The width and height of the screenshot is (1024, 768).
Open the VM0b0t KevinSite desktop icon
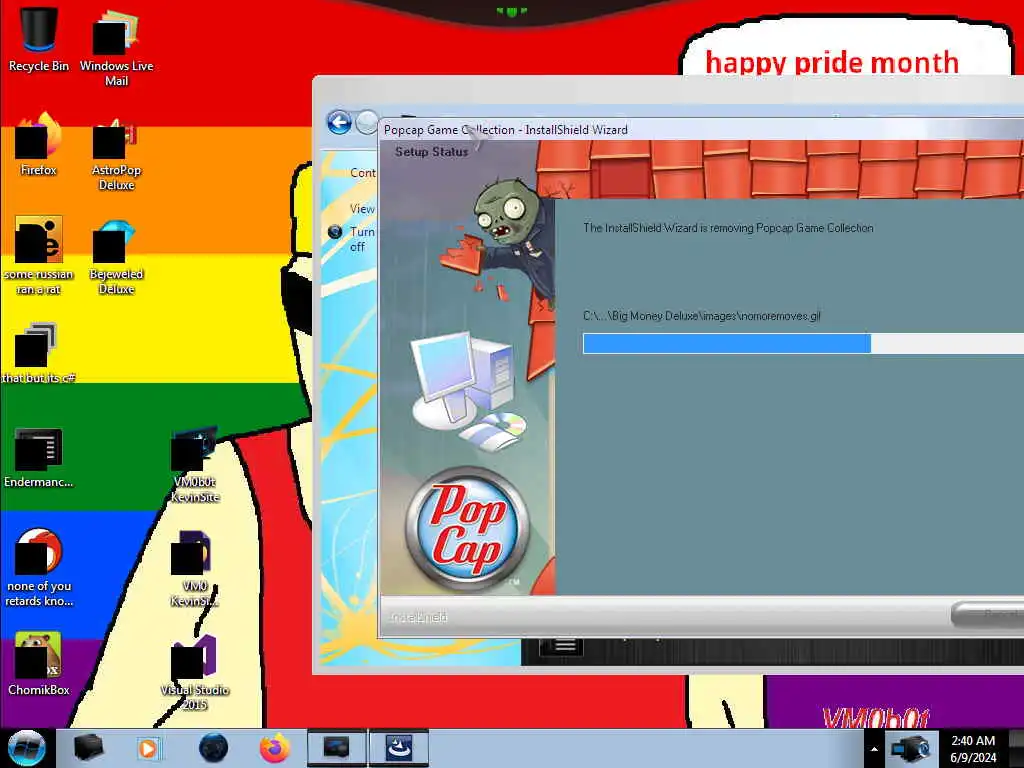coord(195,464)
